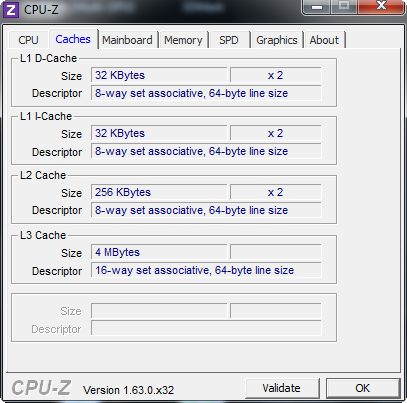
Task: Click the Validate button
Action: pyautogui.click(x=282, y=388)
